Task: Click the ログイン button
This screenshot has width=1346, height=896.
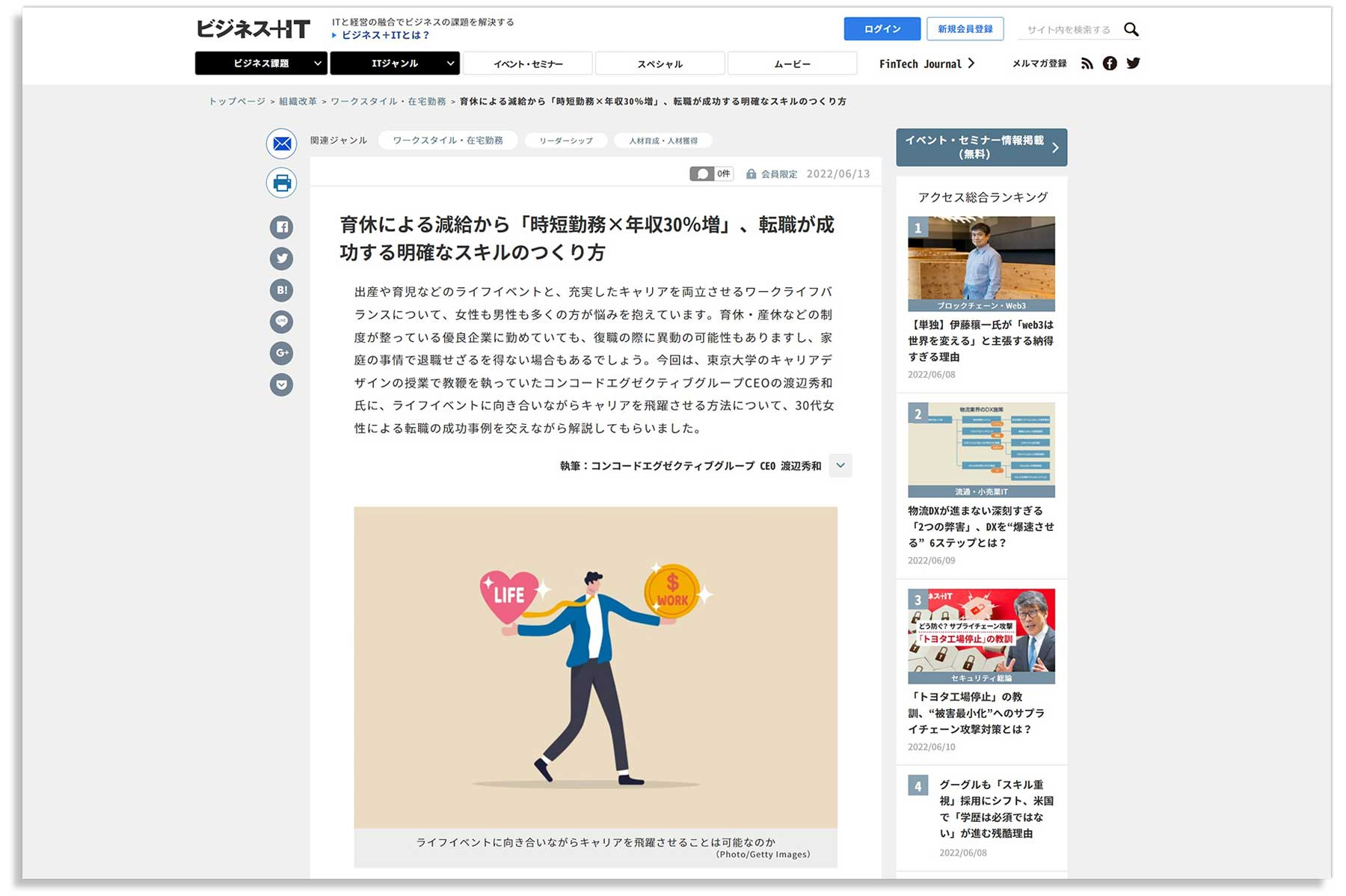Action: click(x=882, y=29)
